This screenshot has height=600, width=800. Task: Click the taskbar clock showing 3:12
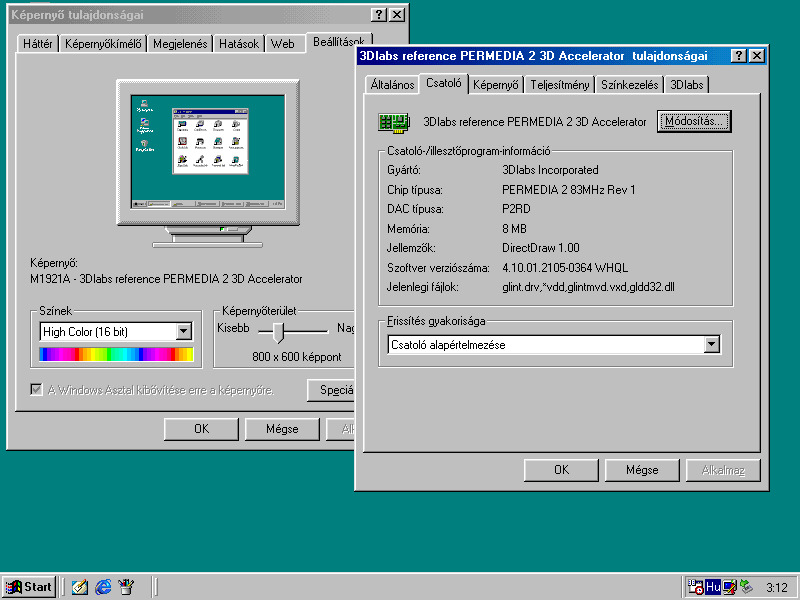pyautogui.click(x=777, y=588)
